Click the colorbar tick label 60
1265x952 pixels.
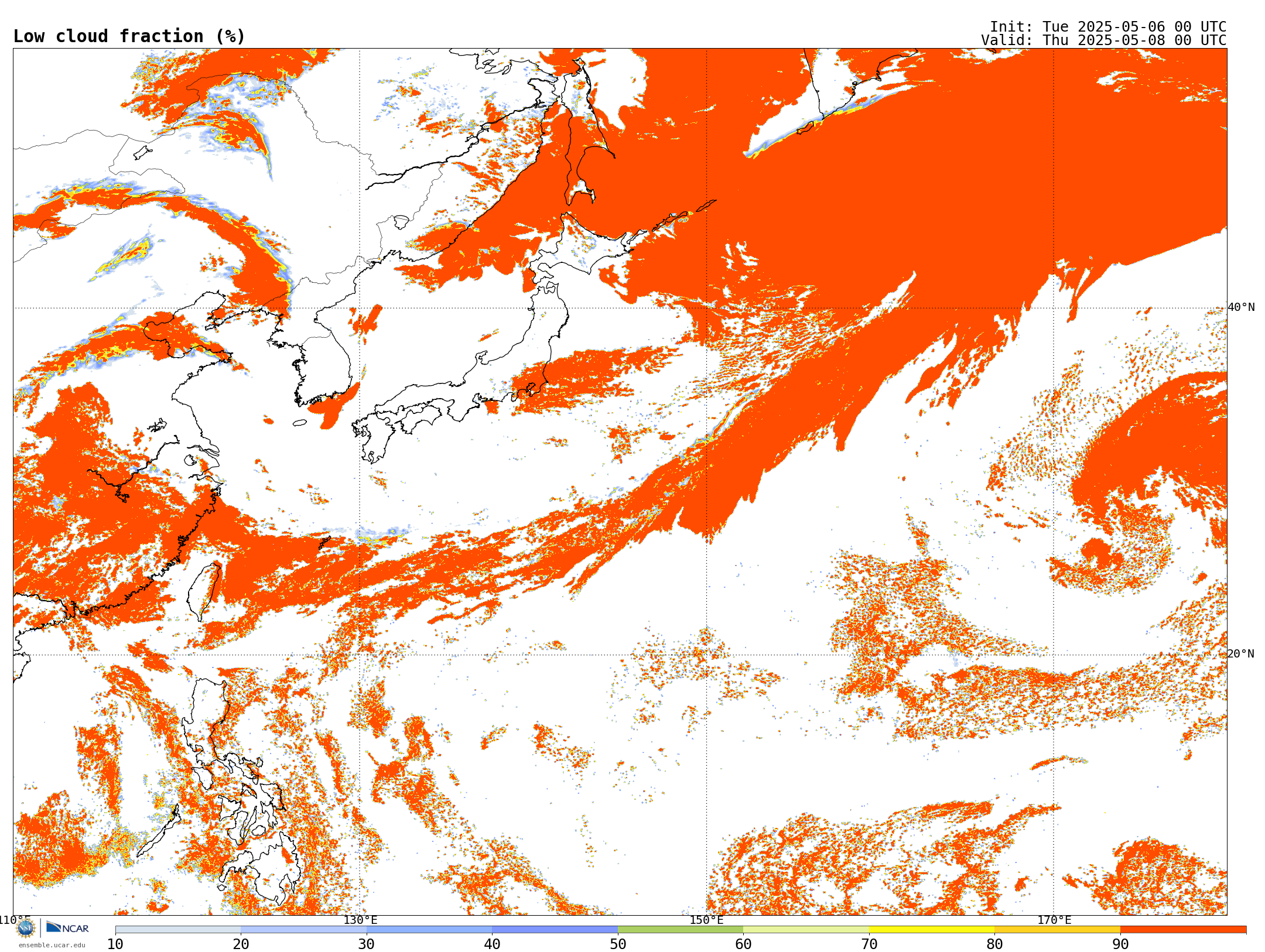[x=743, y=944]
